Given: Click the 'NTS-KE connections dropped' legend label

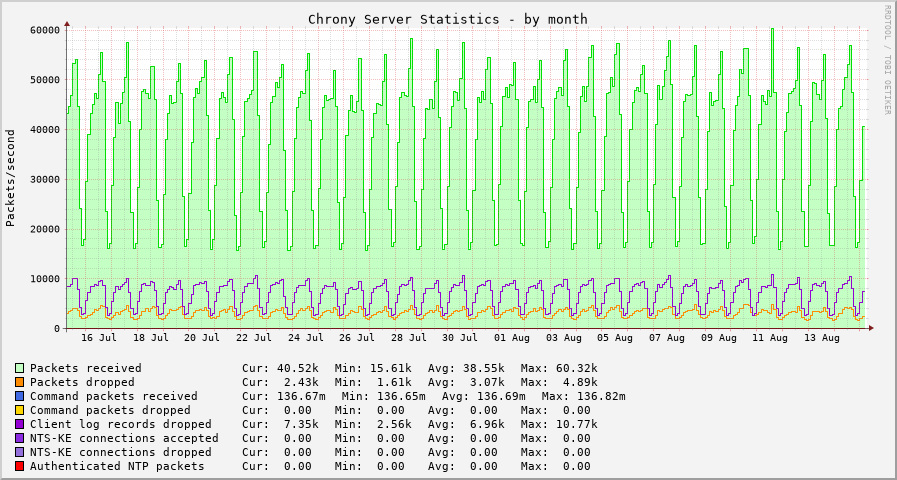Looking at the screenshot, I should pos(121,453).
